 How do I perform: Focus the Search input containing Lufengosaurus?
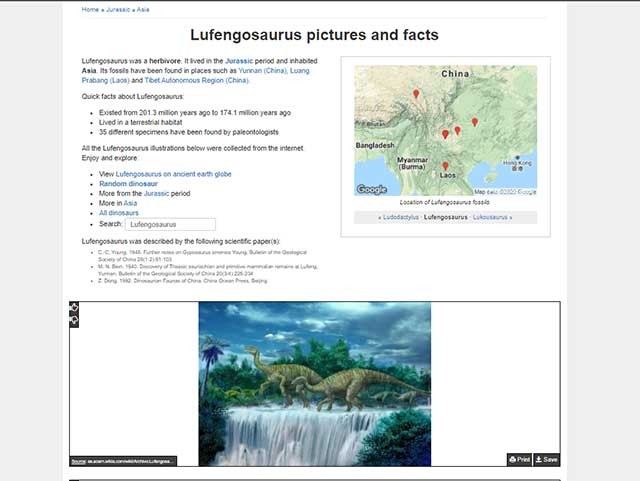170,224
